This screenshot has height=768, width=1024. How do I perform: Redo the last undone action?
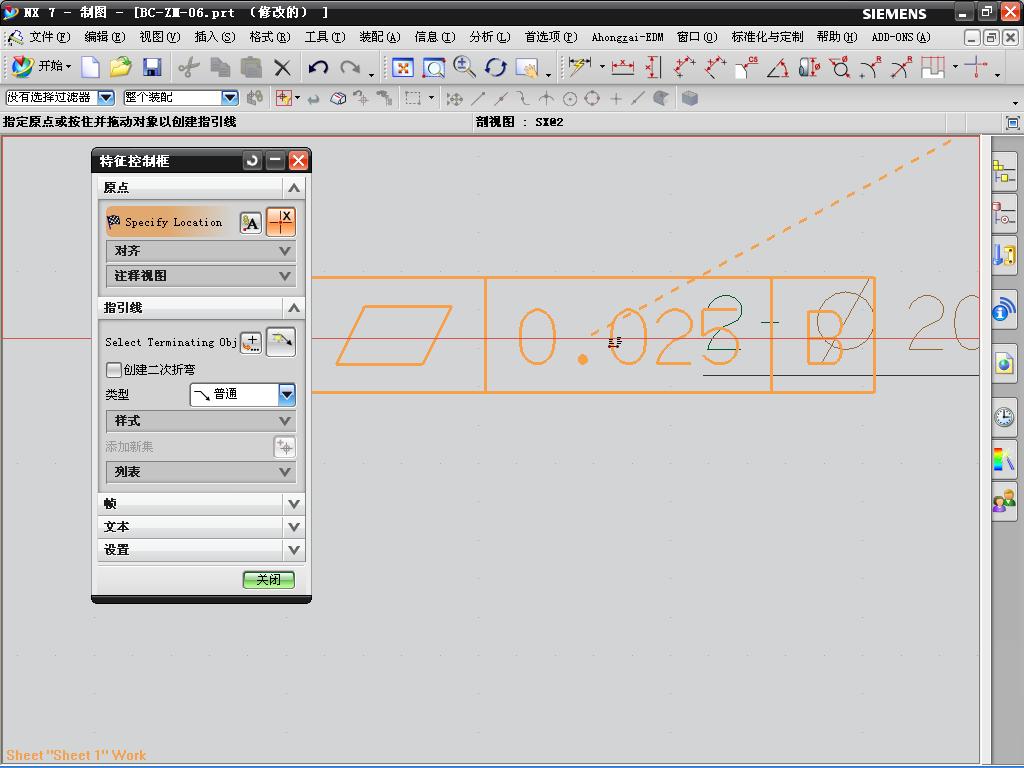(350, 67)
